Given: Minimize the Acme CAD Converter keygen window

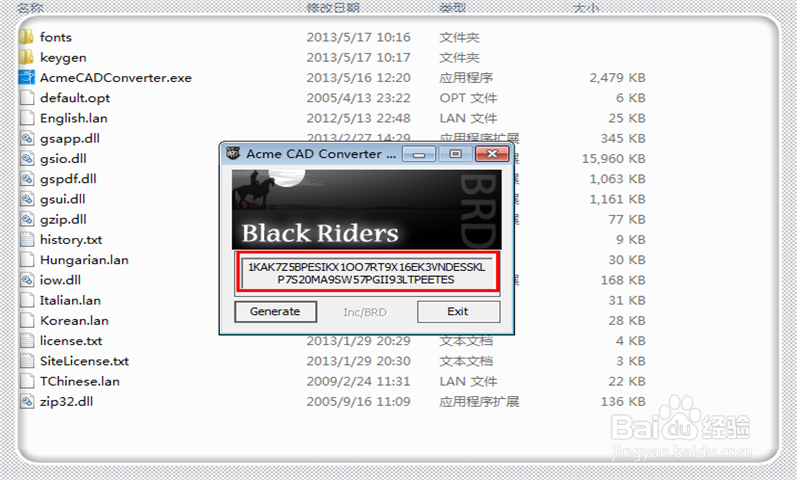Looking at the screenshot, I should coord(419,154).
